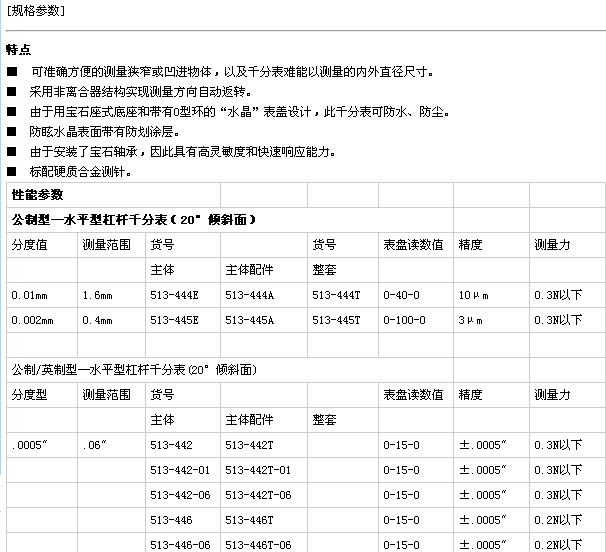Click the bullet about 宝石座式底座 and 防水、防尘
Image resolution: width=606 pixels, height=552 pixels.
coord(240,112)
